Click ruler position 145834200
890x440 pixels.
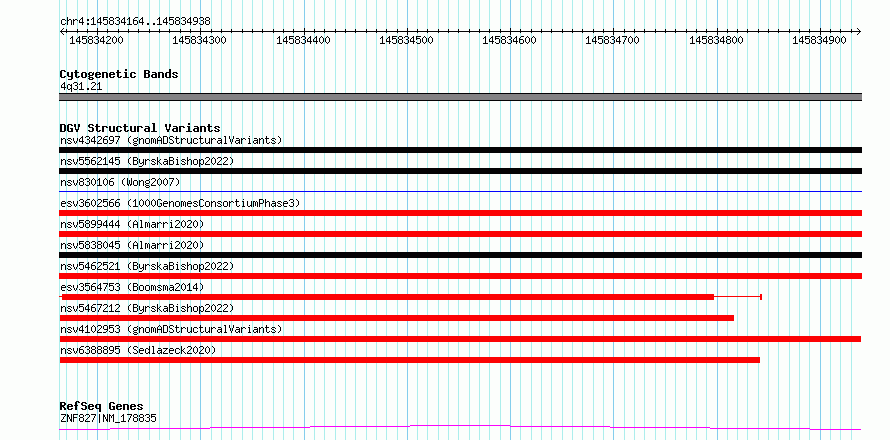pyautogui.click(x=96, y=40)
